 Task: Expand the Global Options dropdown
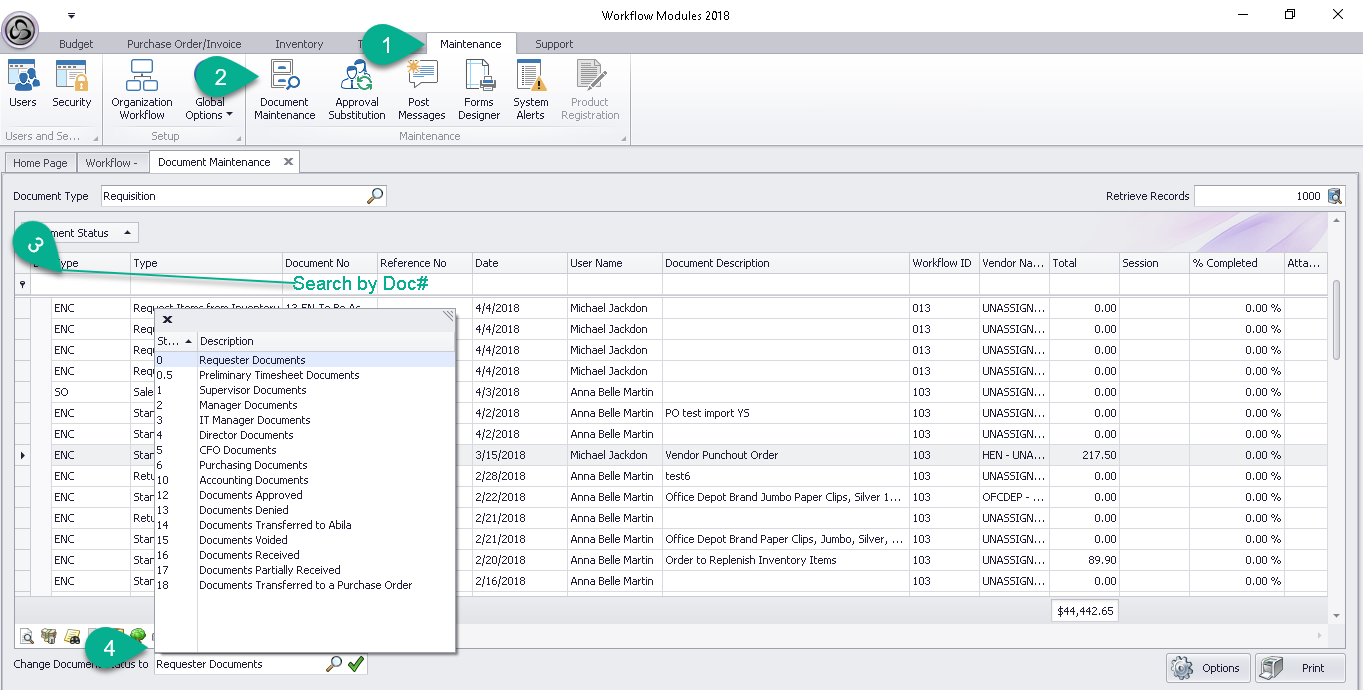pos(209,108)
